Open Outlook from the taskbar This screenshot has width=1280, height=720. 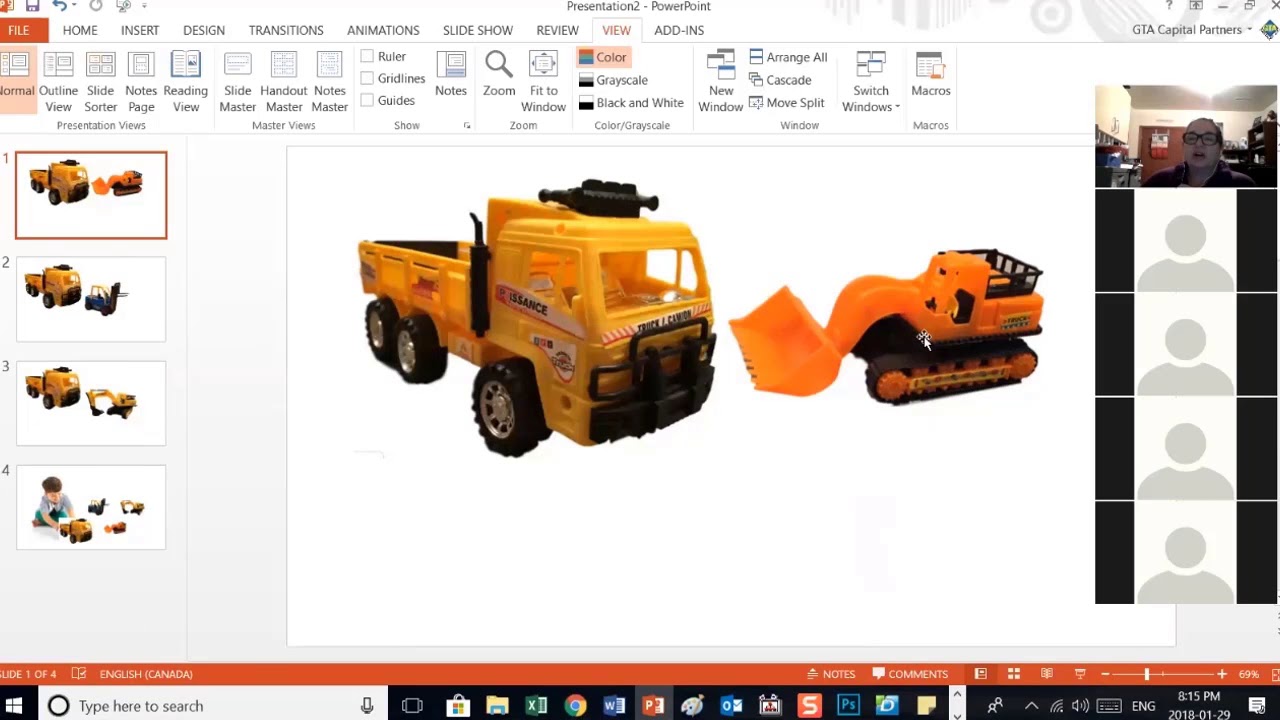pos(731,706)
